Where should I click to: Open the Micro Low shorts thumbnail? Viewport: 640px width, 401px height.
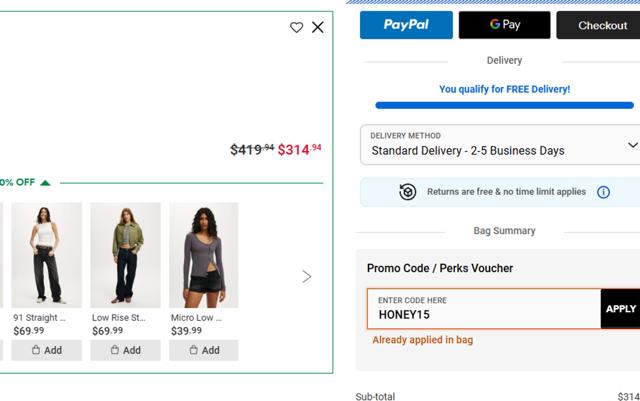[204, 255]
